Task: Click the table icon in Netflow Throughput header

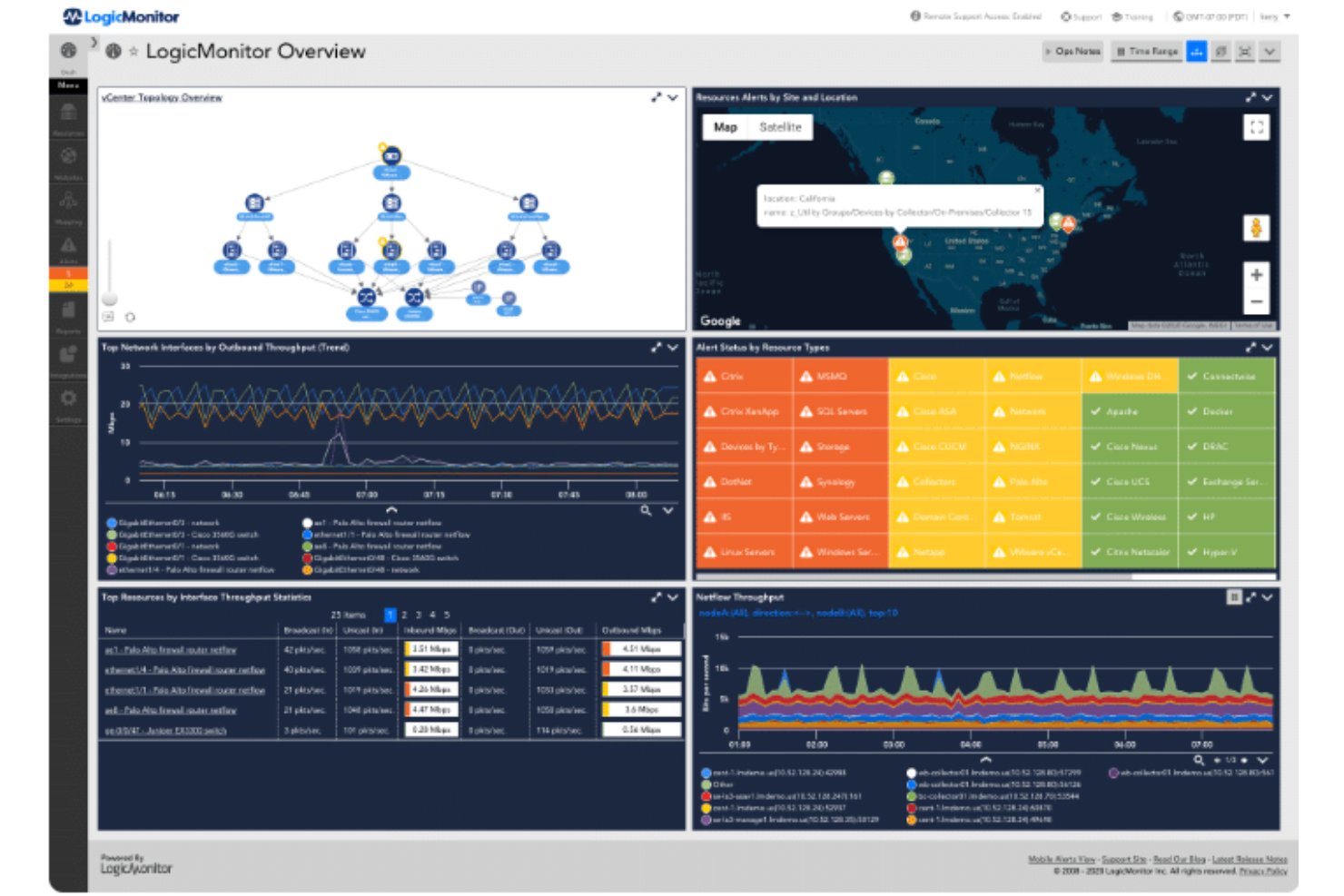Action: [x=1234, y=597]
